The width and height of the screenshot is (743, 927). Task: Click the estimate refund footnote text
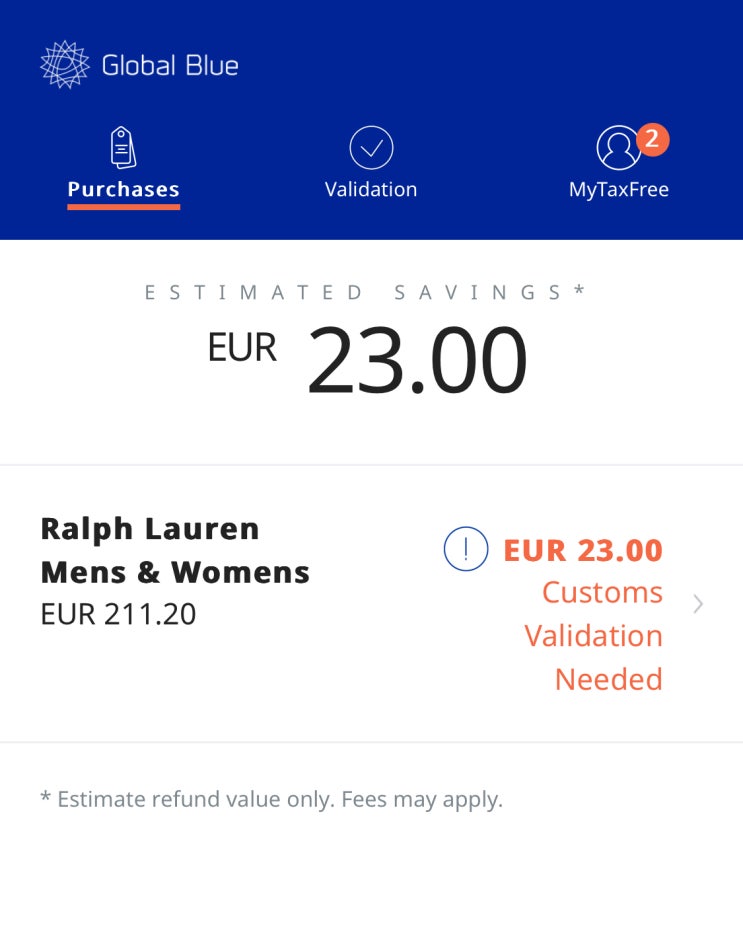coord(271,799)
